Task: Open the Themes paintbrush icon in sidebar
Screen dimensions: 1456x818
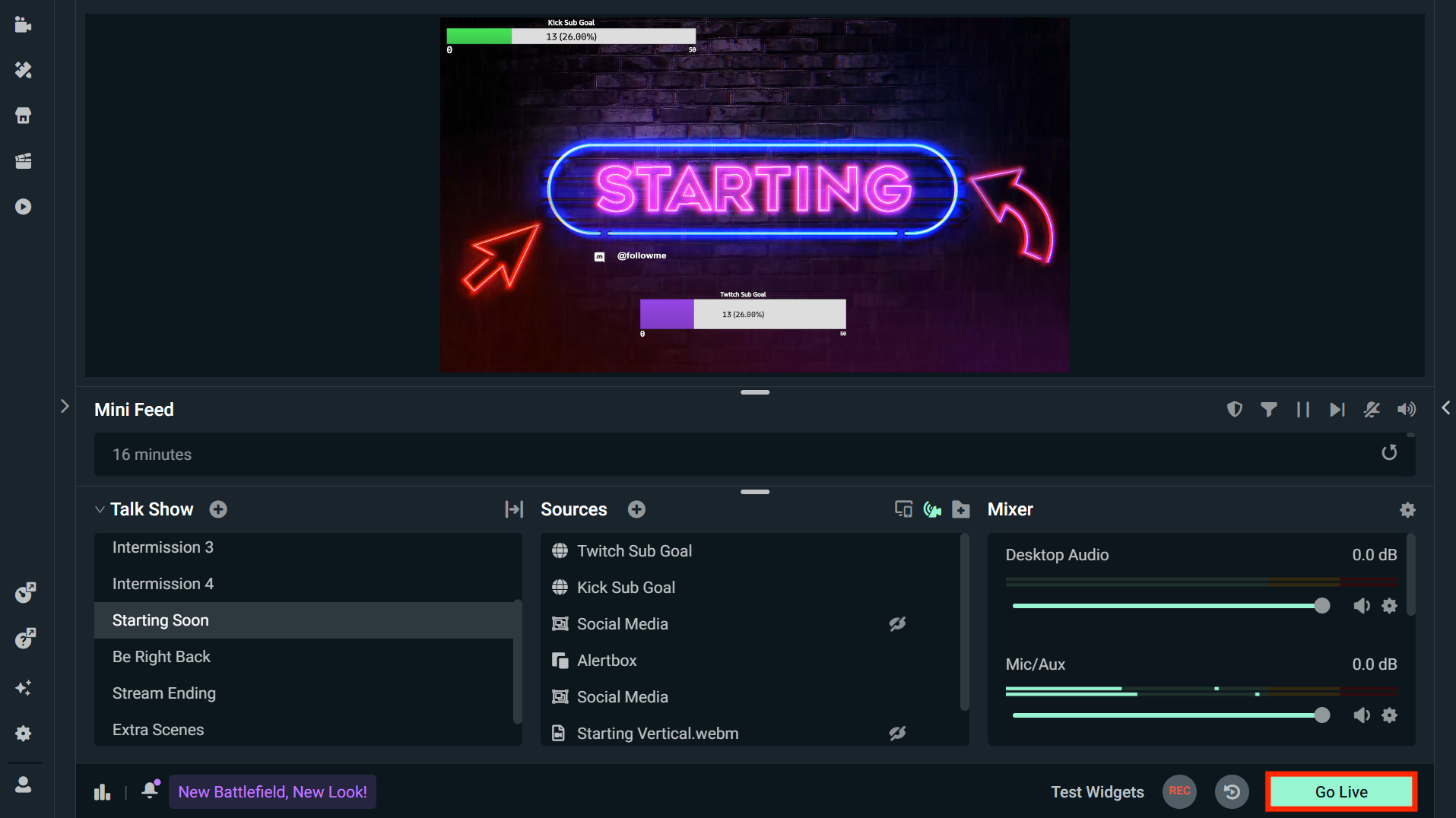Action: click(23, 70)
